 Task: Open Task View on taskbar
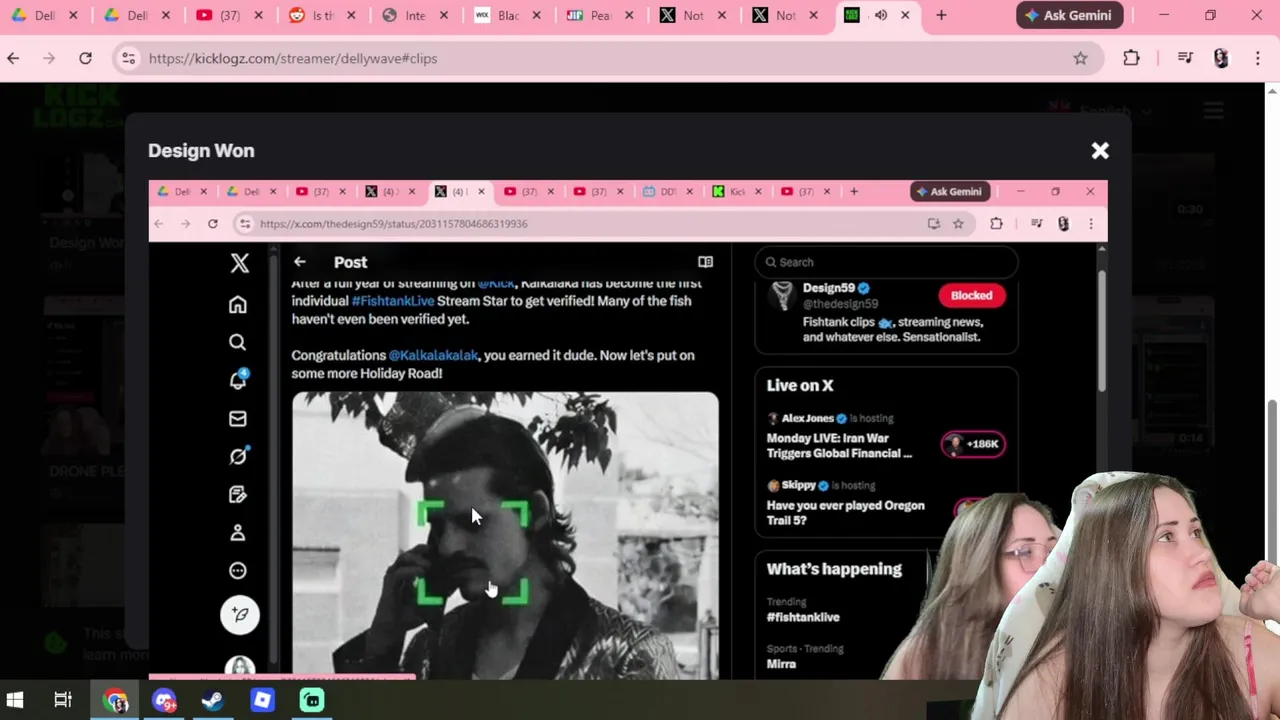pos(63,700)
